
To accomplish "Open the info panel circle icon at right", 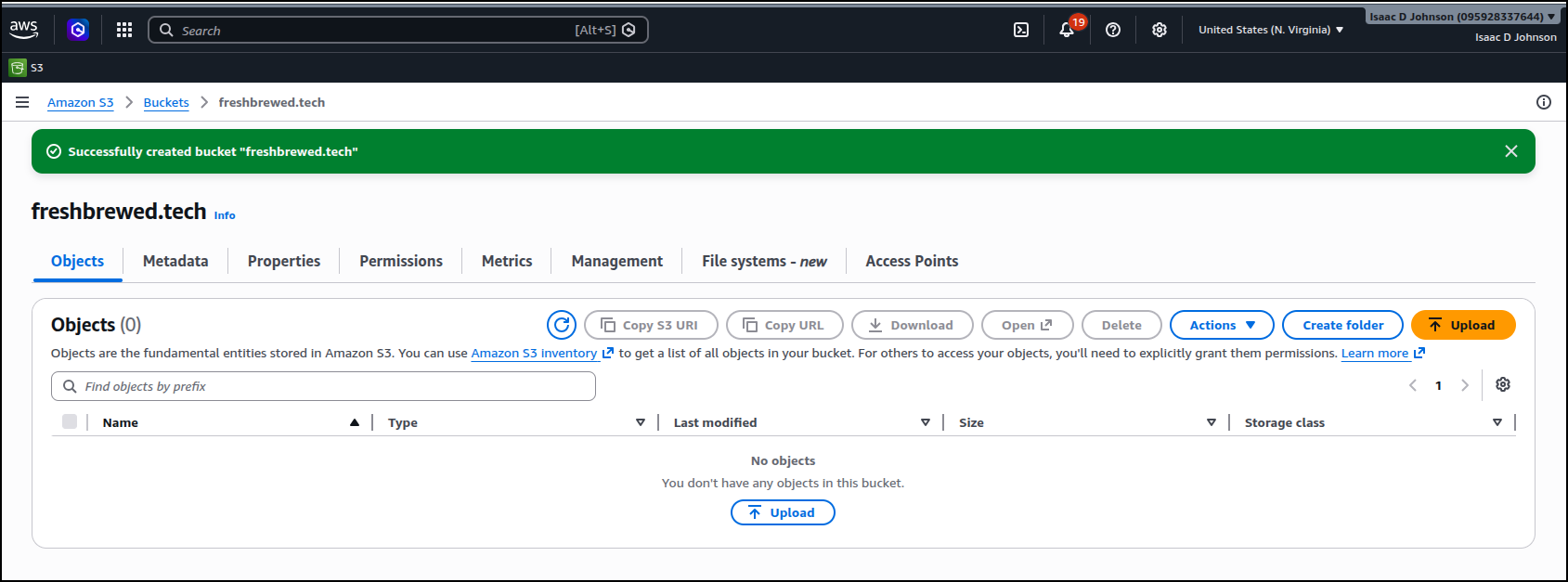I will 1544,102.
